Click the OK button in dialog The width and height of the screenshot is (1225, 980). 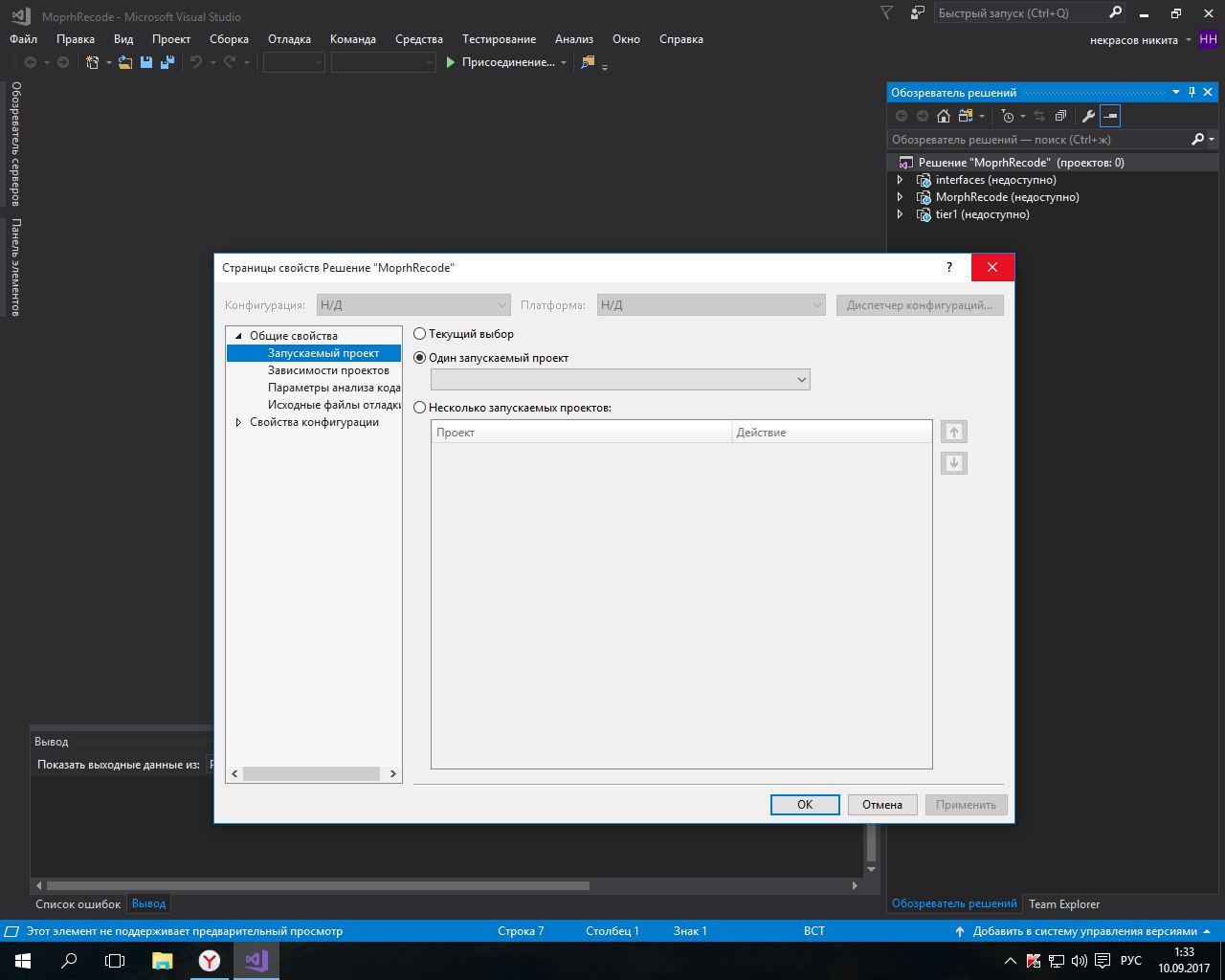click(x=805, y=805)
